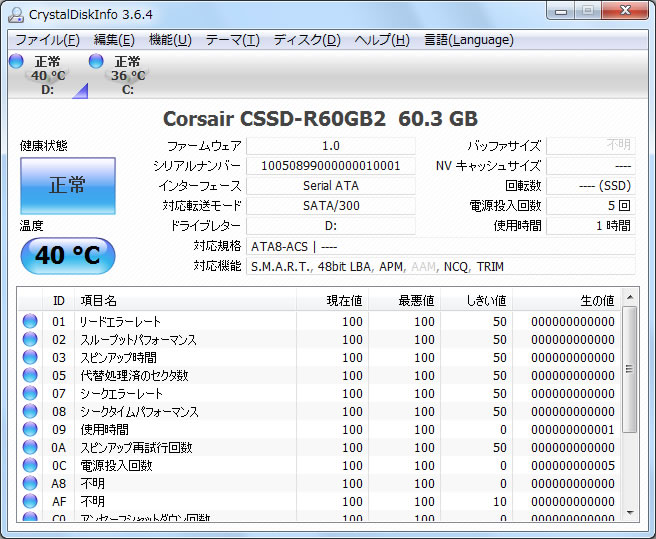Viewport: 656px width, 539px height.
Task: Click the 電源投入回数 value 5 回
Action: 591,206
